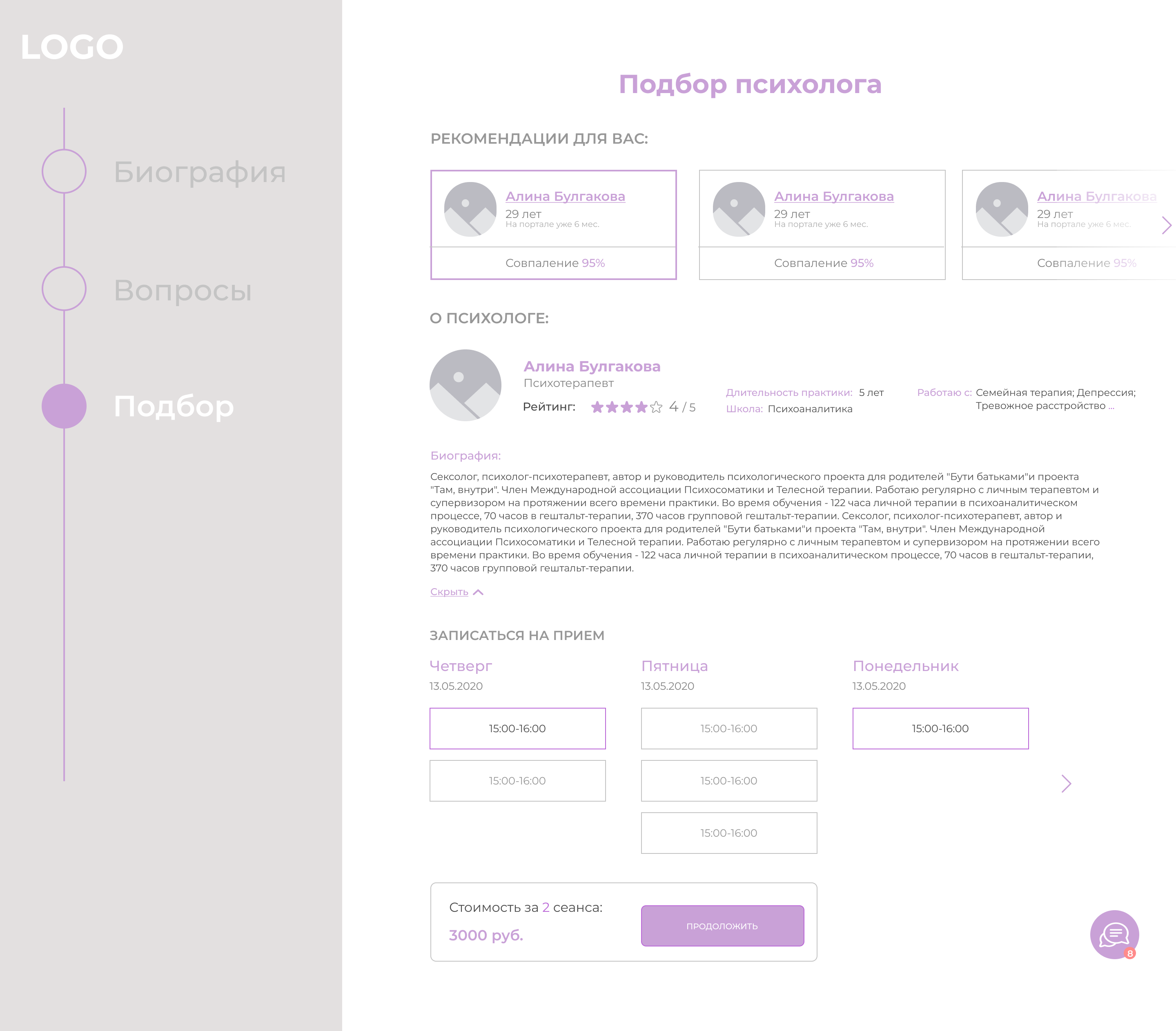Select Friday's first 15:00-16:00 slot

(728, 729)
